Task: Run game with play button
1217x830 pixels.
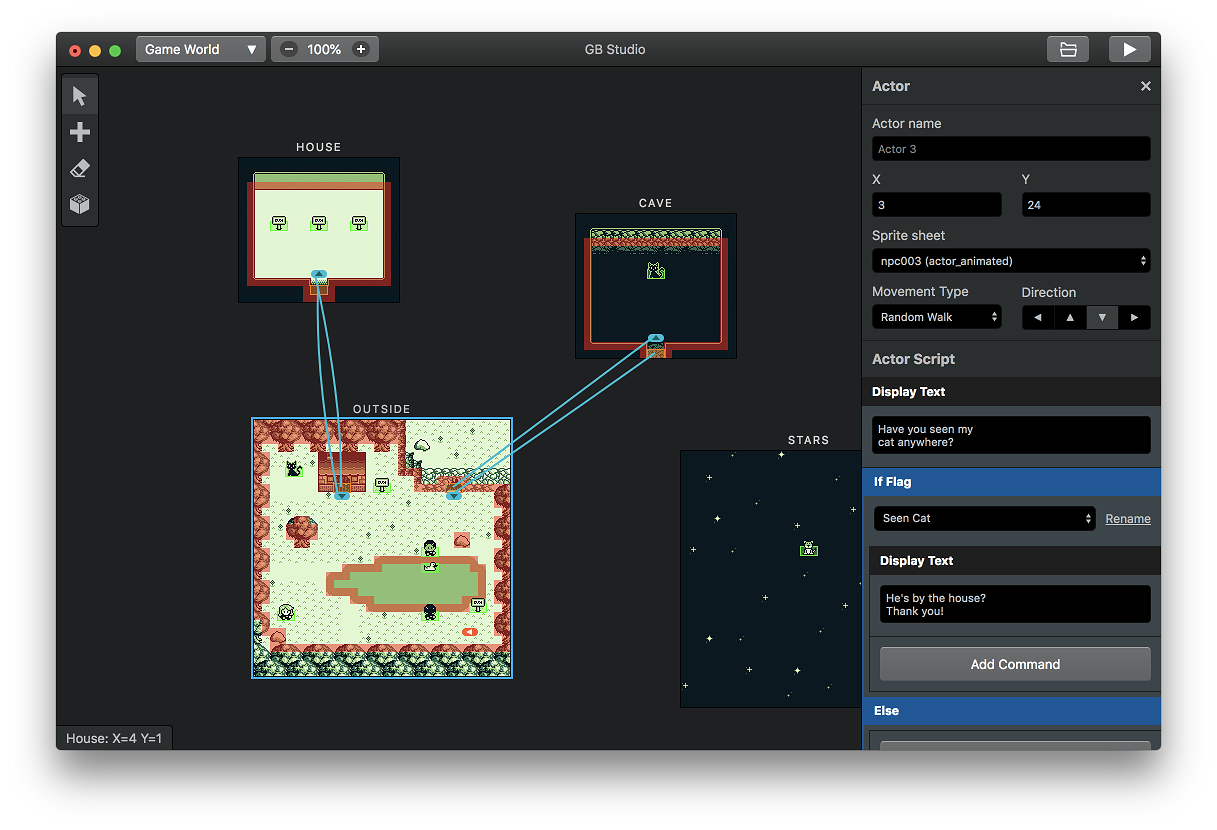Action: point(1130,49)
